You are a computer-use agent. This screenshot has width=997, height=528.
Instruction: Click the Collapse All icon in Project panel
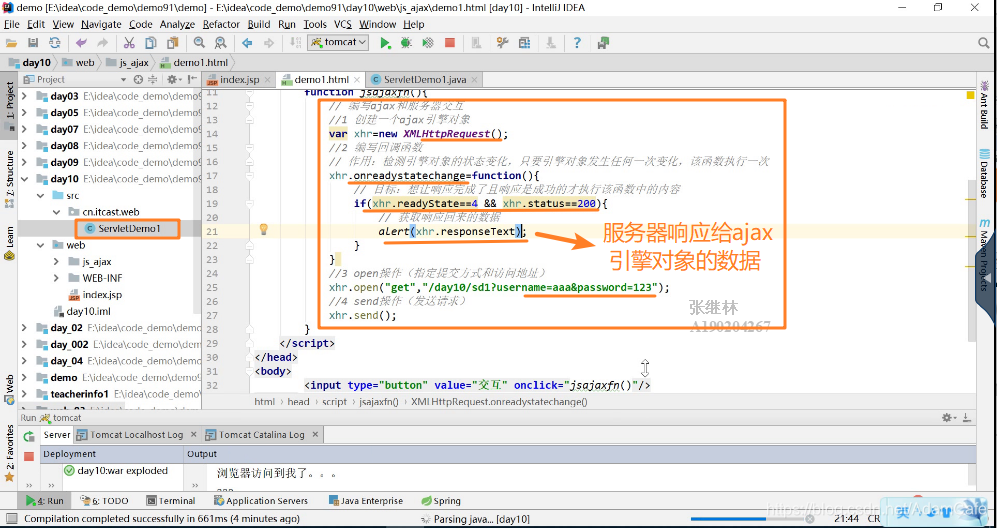pyautogui.click(x=152, y=80)
